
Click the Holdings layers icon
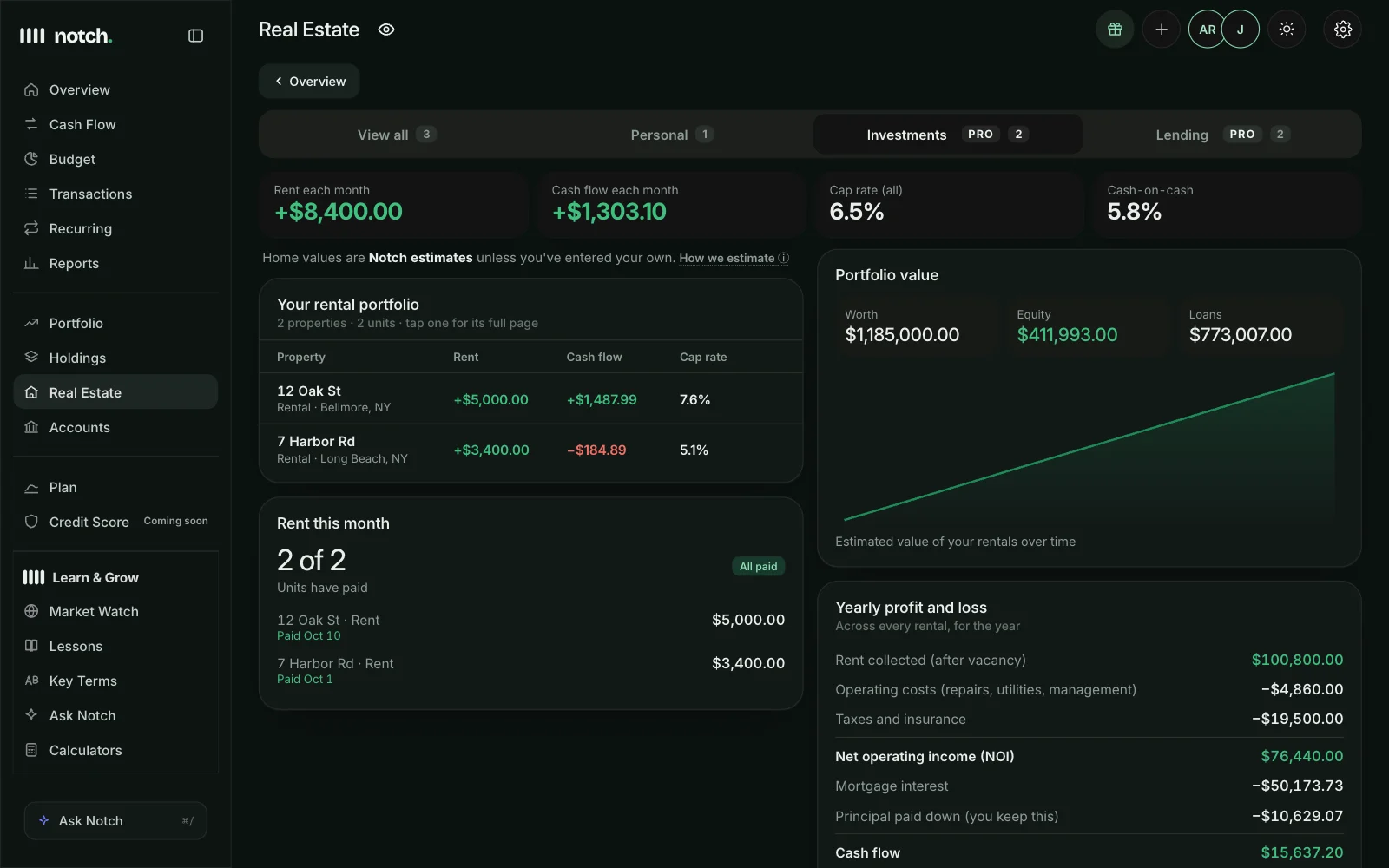tap(31, 358)
